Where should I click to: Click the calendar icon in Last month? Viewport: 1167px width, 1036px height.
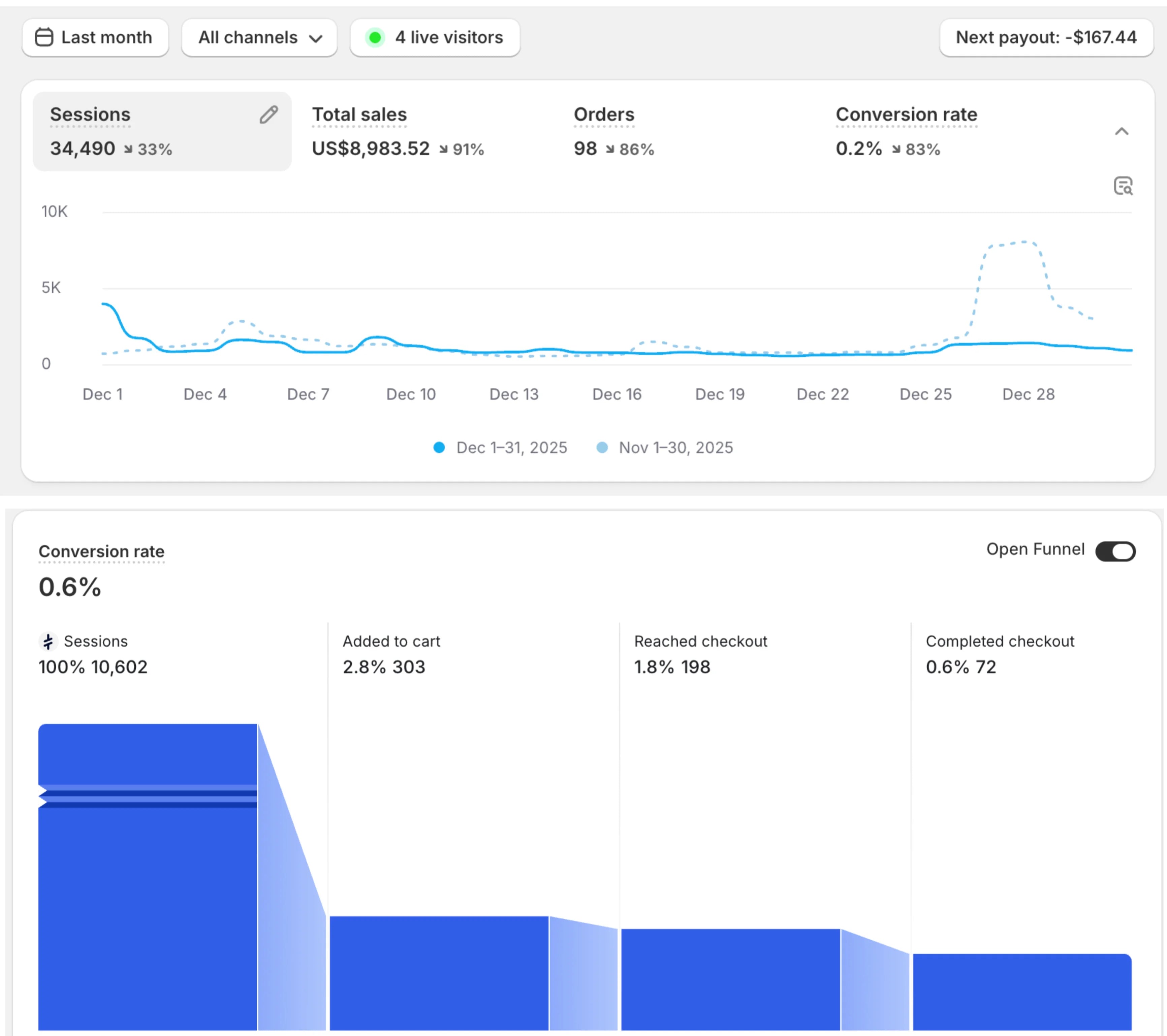coord(44,38)
